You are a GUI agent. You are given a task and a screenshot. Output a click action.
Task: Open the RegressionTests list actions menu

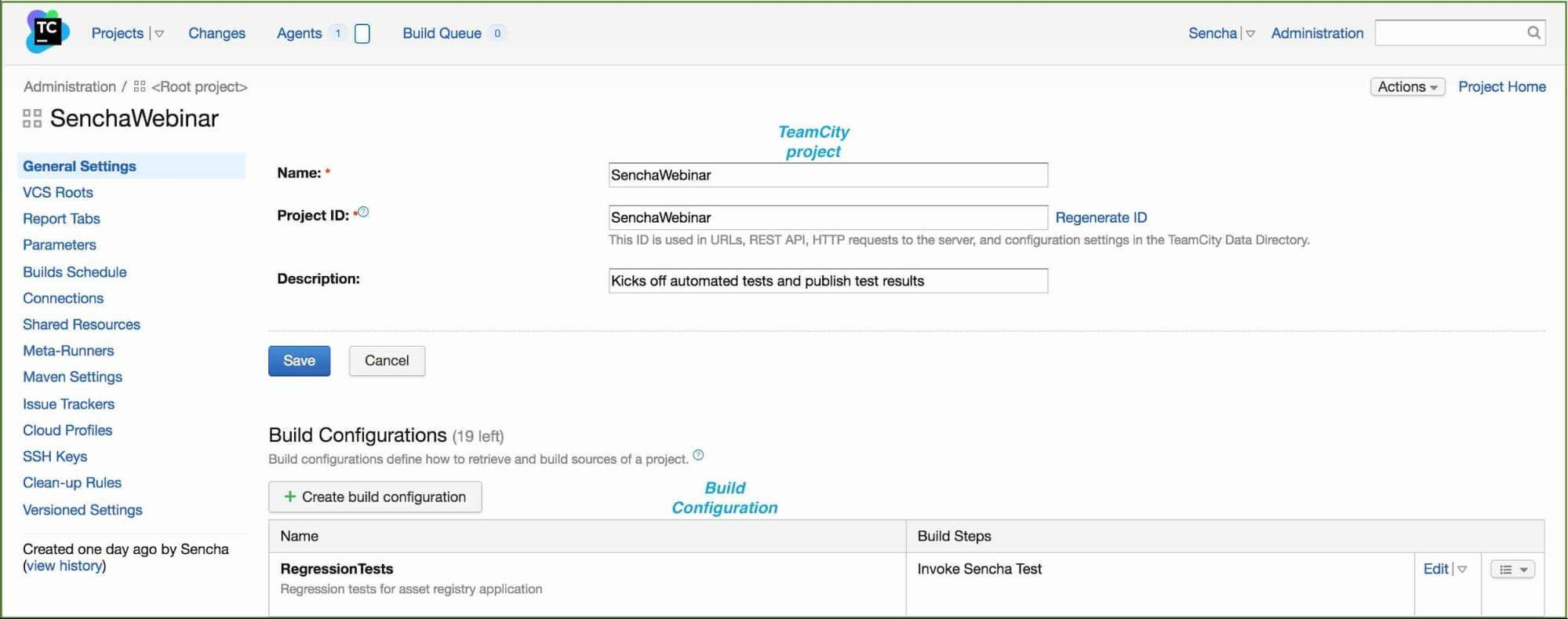pos(1512,570)
